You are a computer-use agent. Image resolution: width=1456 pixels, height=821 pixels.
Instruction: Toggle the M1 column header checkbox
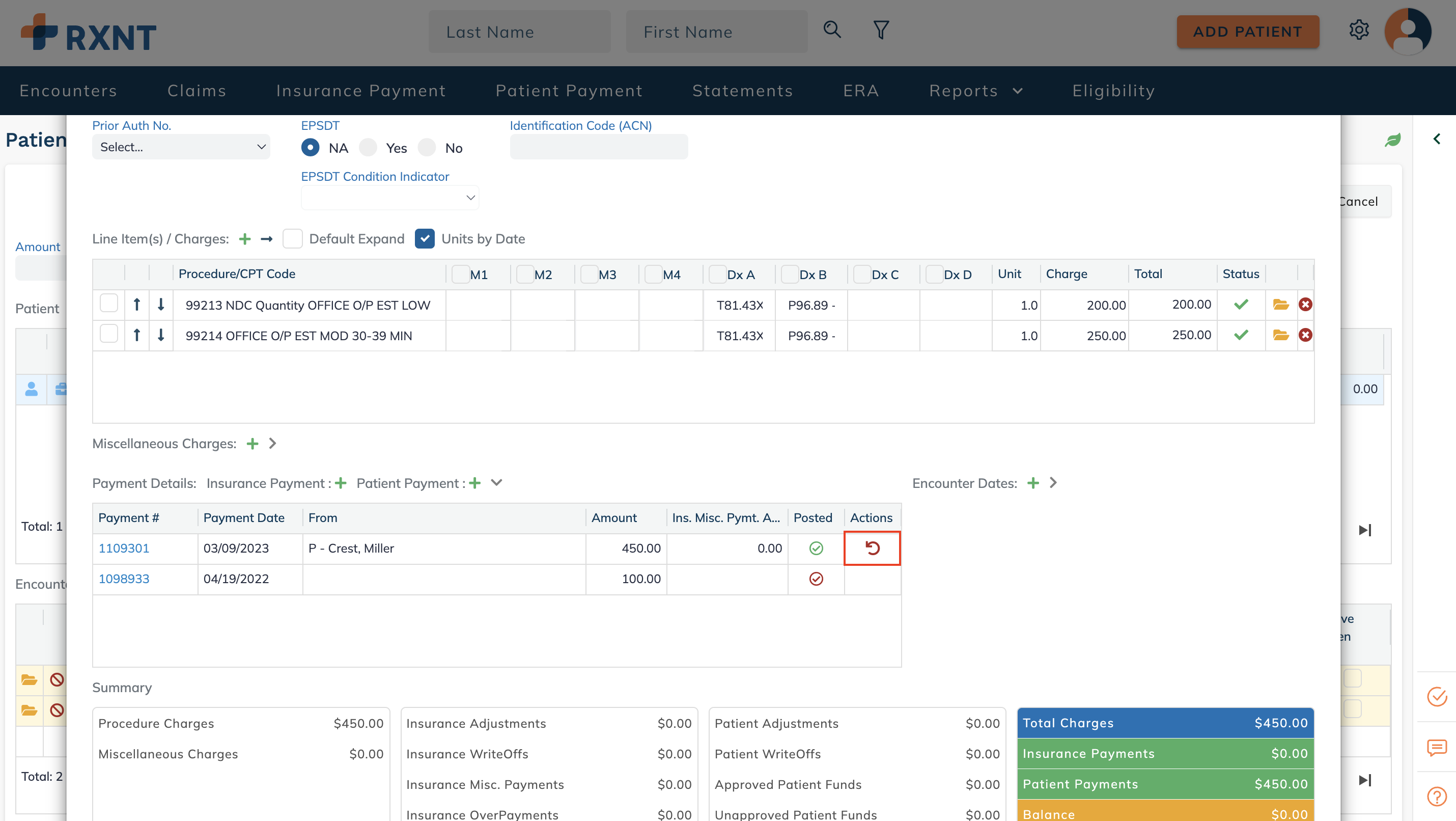point(461,274)
